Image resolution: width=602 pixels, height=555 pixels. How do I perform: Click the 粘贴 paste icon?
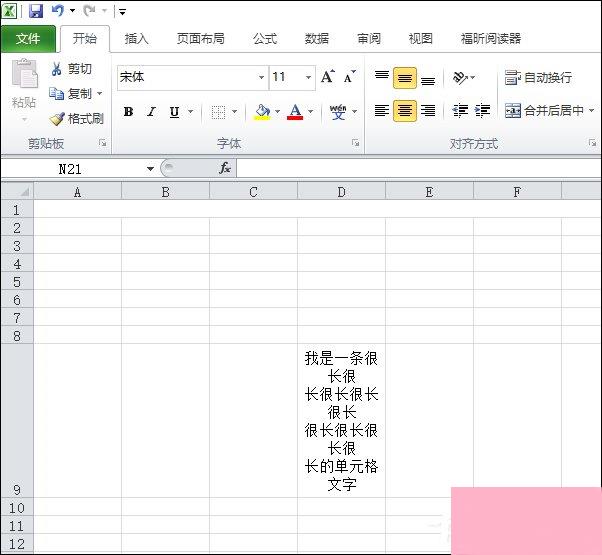25,73
